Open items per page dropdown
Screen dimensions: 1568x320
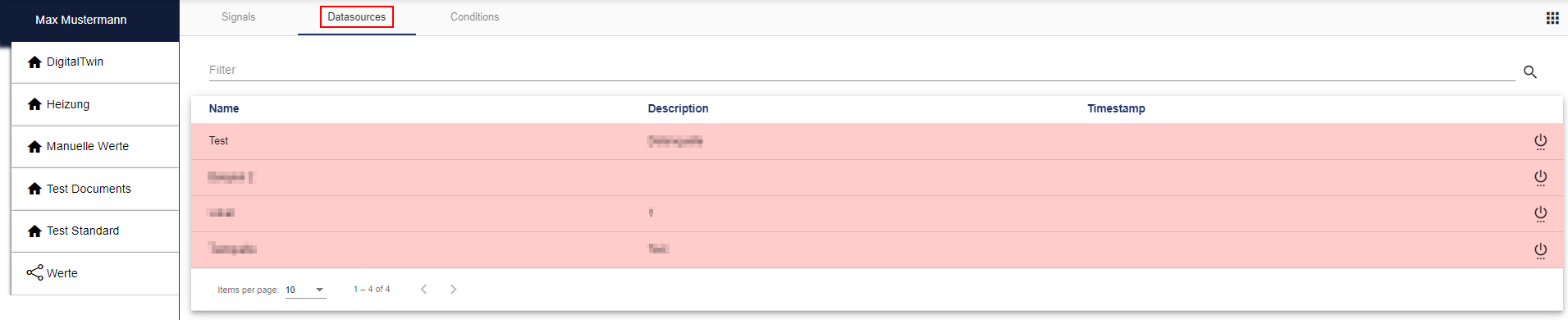[305, 290]
